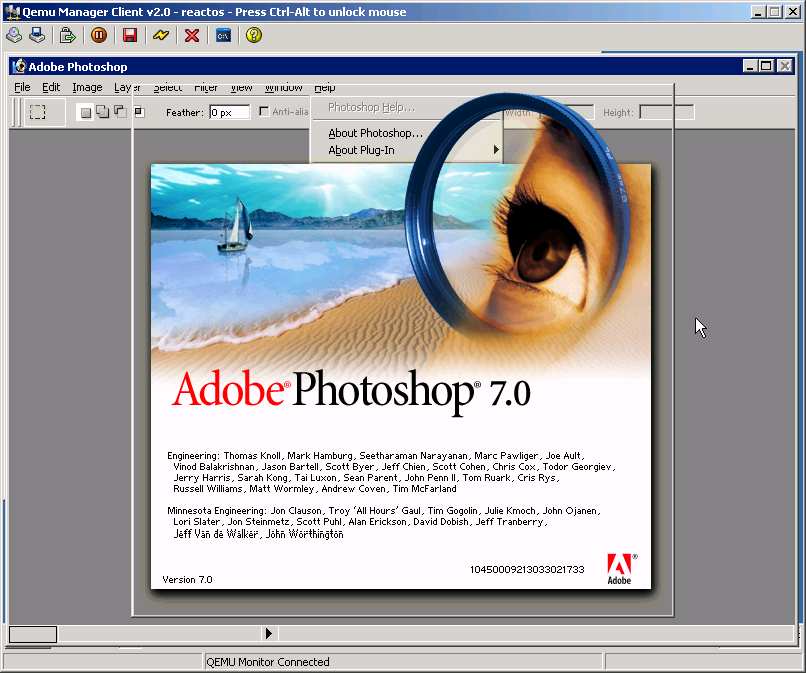The image size is (806, 673).
Task: Select About Plug-In from Help menu
Action: click(x=361, y=150)
